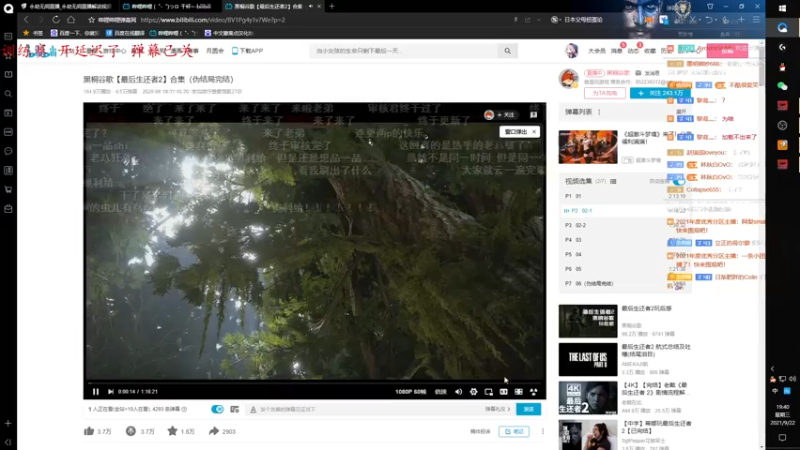
Task: Open WeChat icon in right taskbar
Action: tap(782, 86)
